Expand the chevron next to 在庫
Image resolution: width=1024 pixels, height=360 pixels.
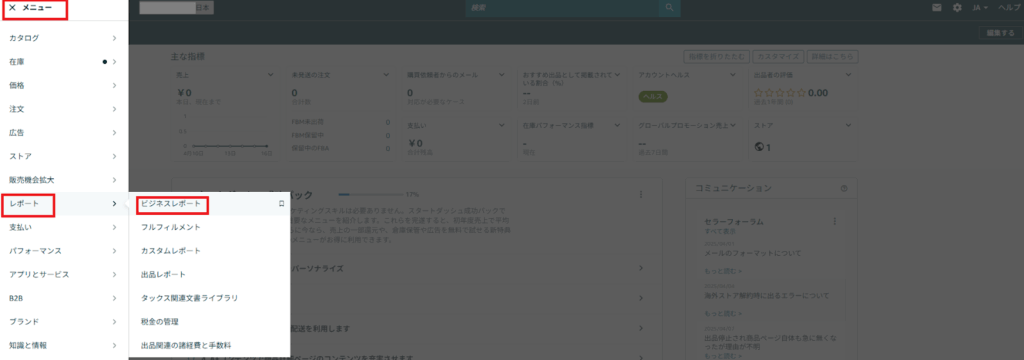click(x=114, y=61)
